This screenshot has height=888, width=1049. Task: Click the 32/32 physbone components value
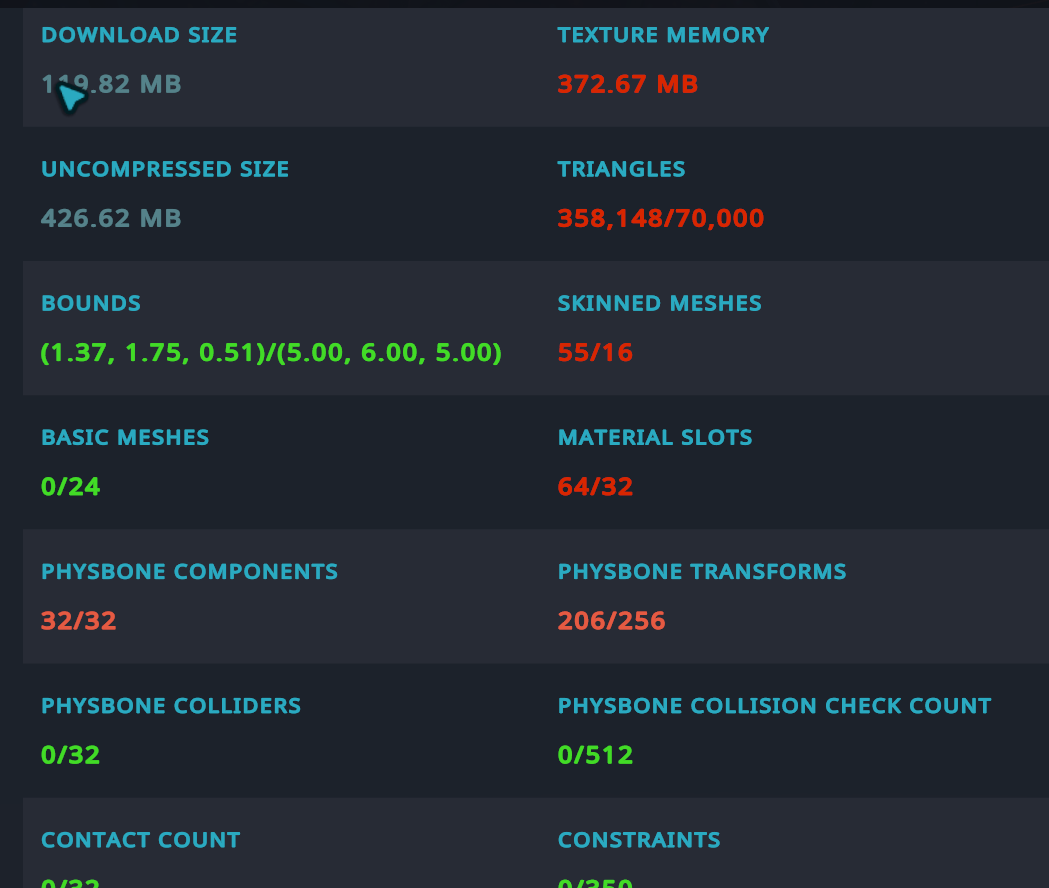coord(78,621)
